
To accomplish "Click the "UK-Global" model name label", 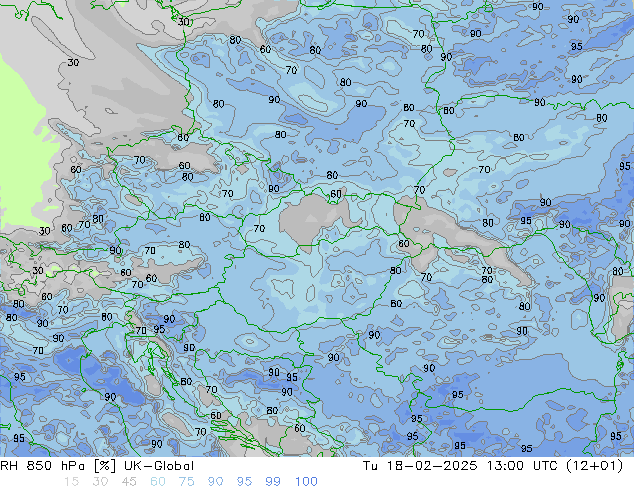I will 159,466.
